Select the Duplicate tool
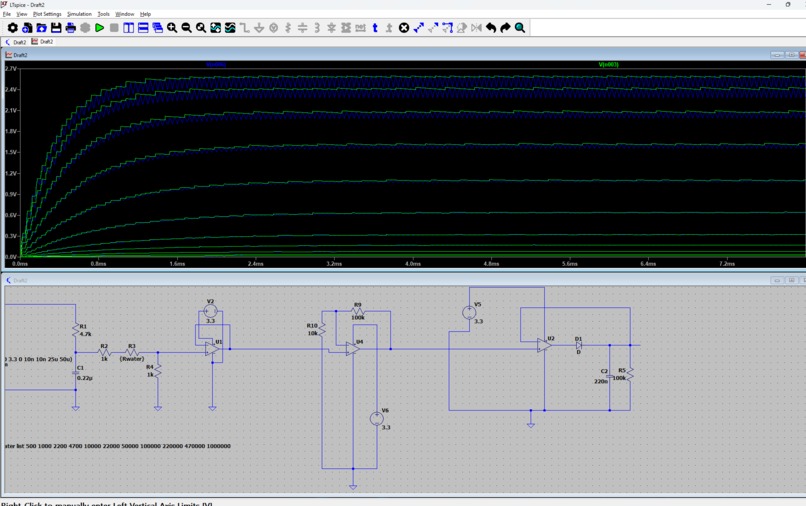 [418, 28]
